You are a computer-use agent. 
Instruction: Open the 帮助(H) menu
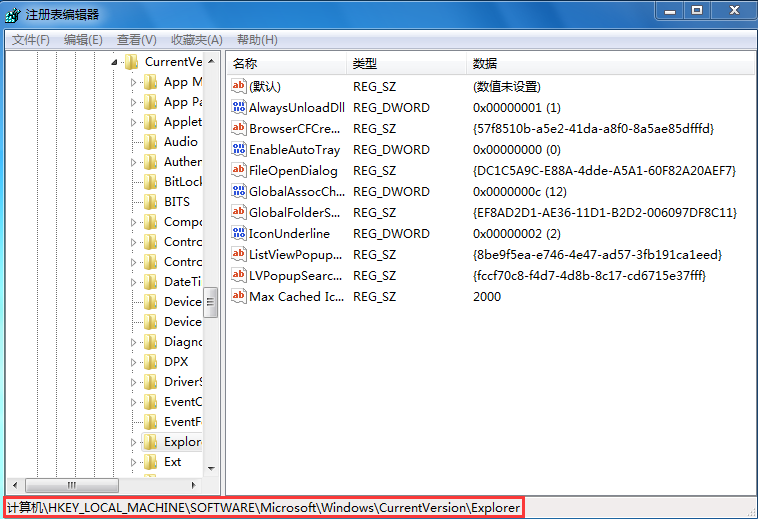point(254,40)
